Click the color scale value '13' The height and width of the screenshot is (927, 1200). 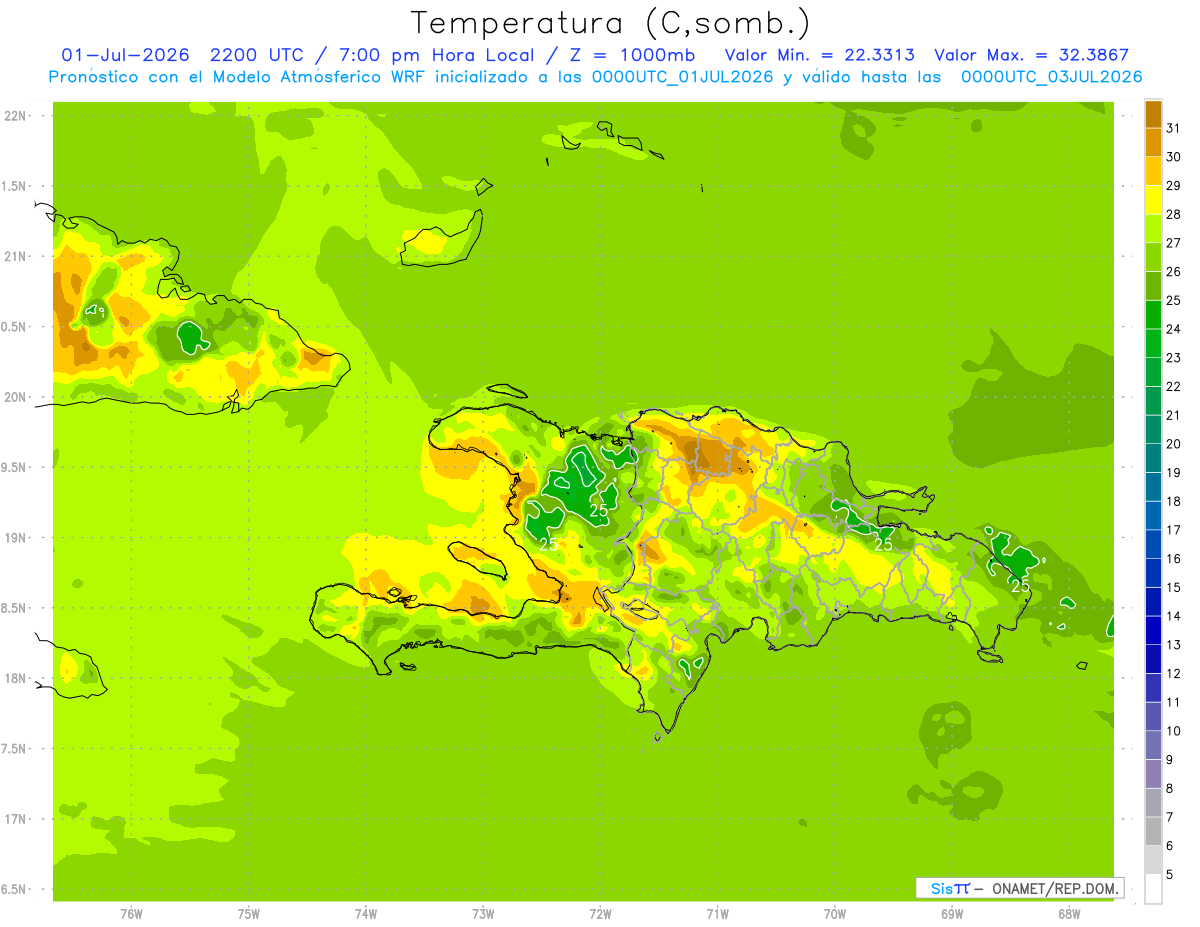point(1174,645)
